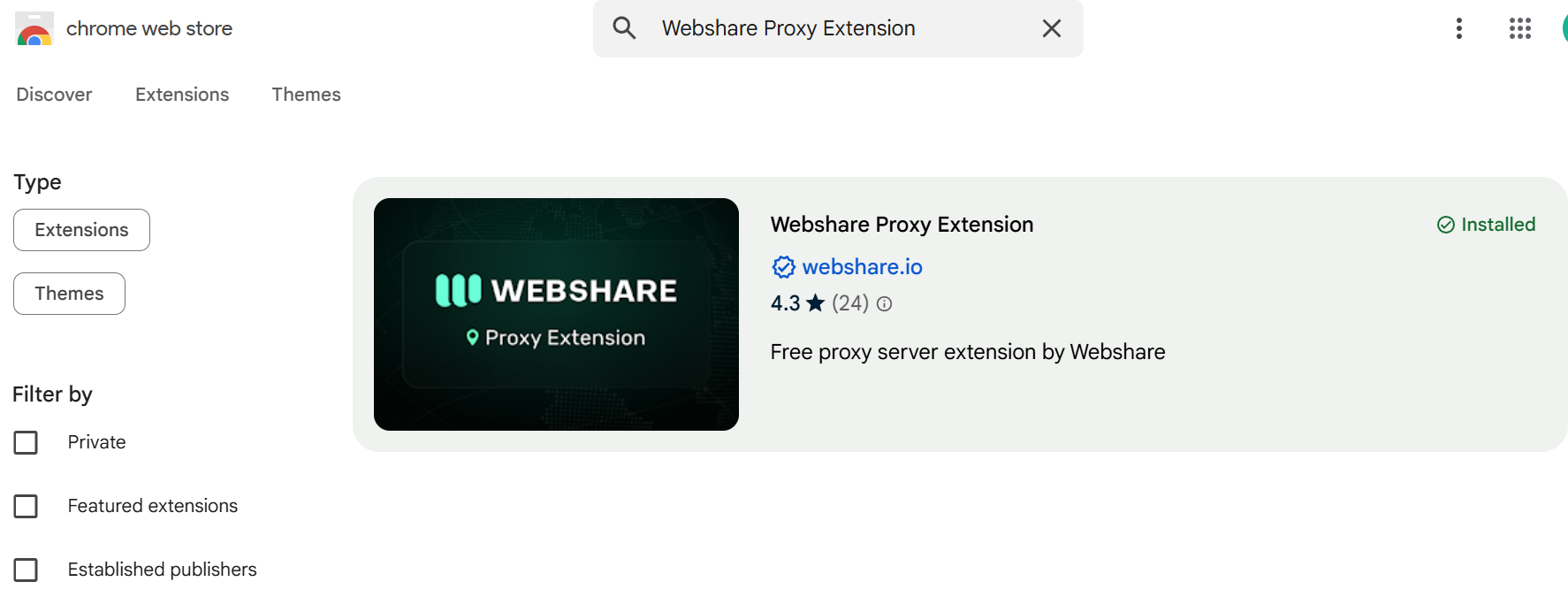Click the green Installed checkmark icon
This screenshot has width=1568, height=597.
point(1446,225)
